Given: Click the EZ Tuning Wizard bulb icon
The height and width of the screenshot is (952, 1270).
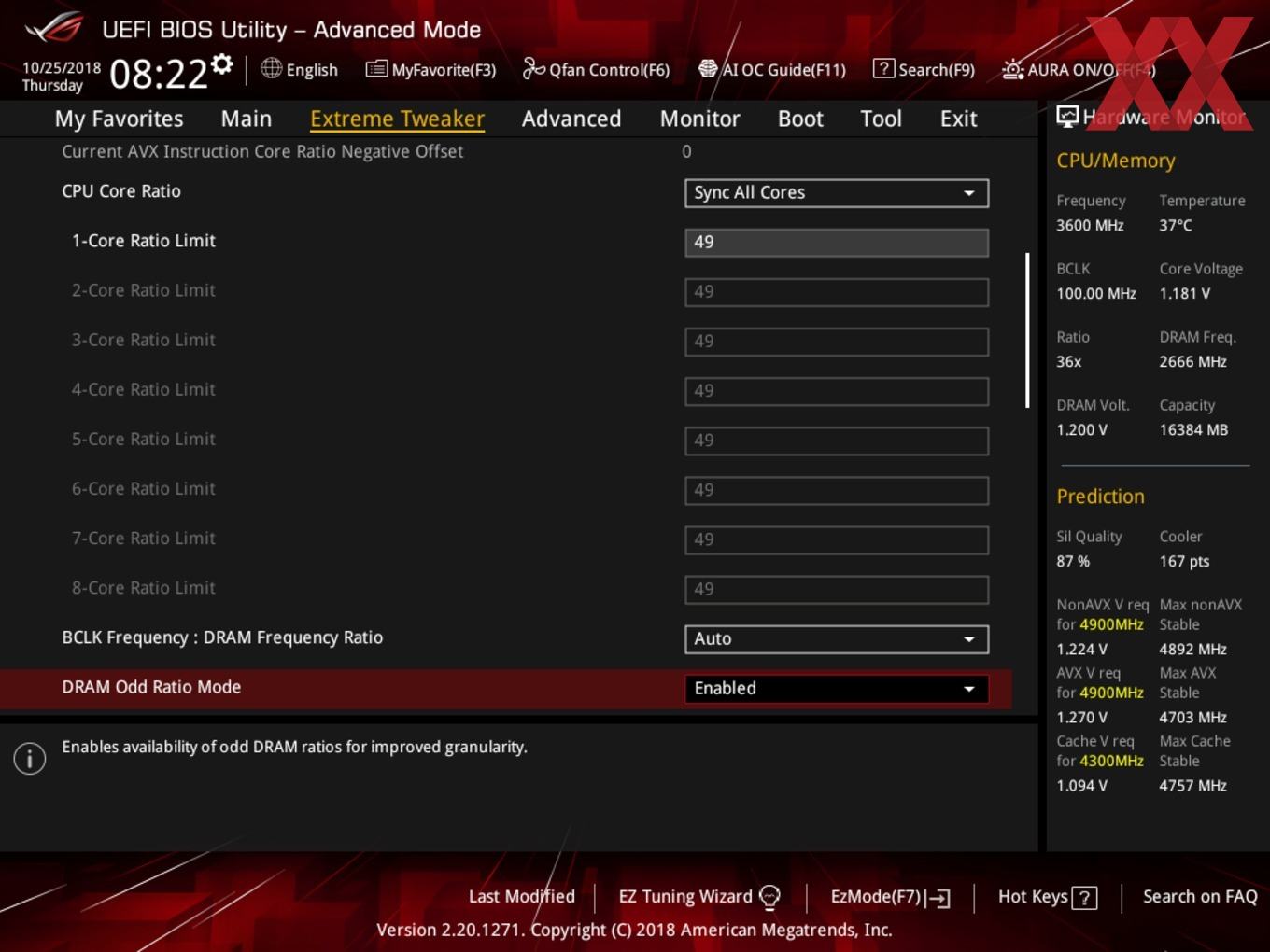Looking at the screenshot, I should pos(769,897).
